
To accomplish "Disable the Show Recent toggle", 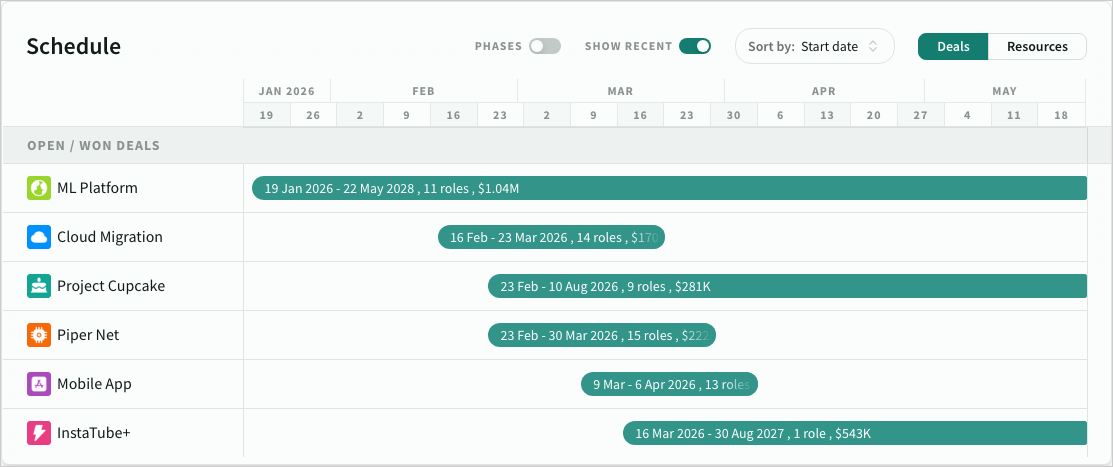I will tap(694, 46).
